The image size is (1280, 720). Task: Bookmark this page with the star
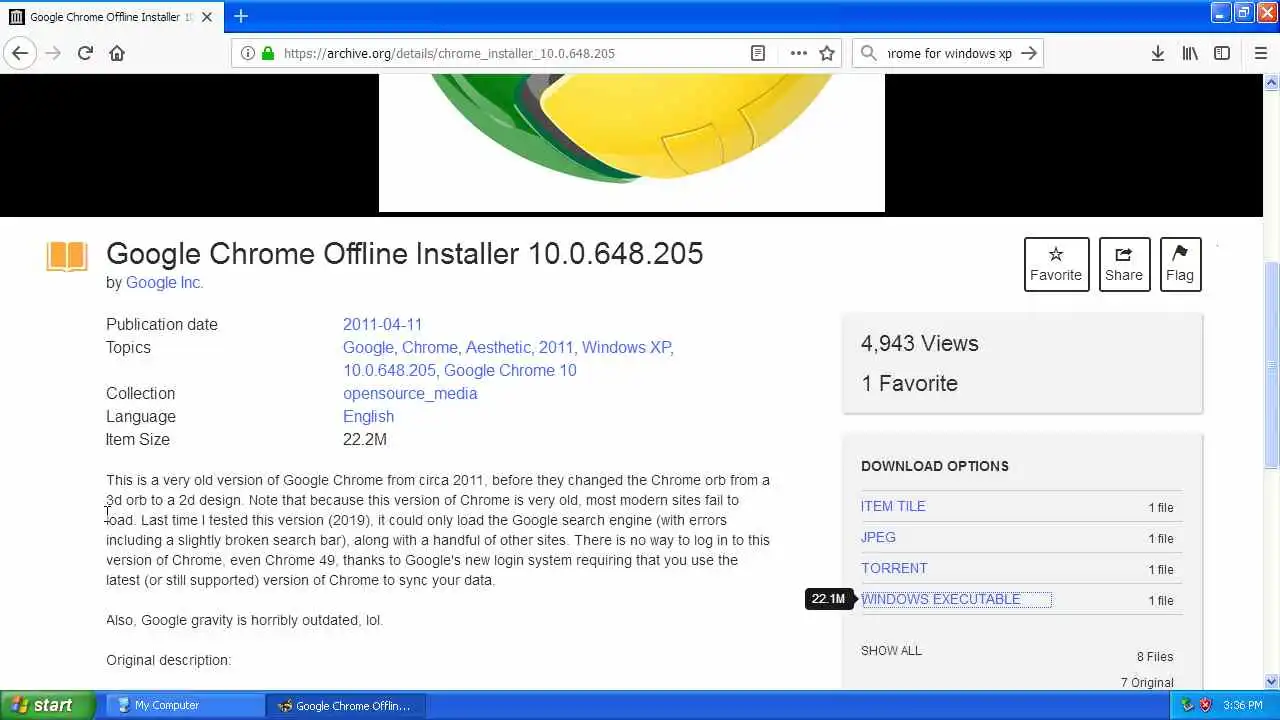[827, 53]
